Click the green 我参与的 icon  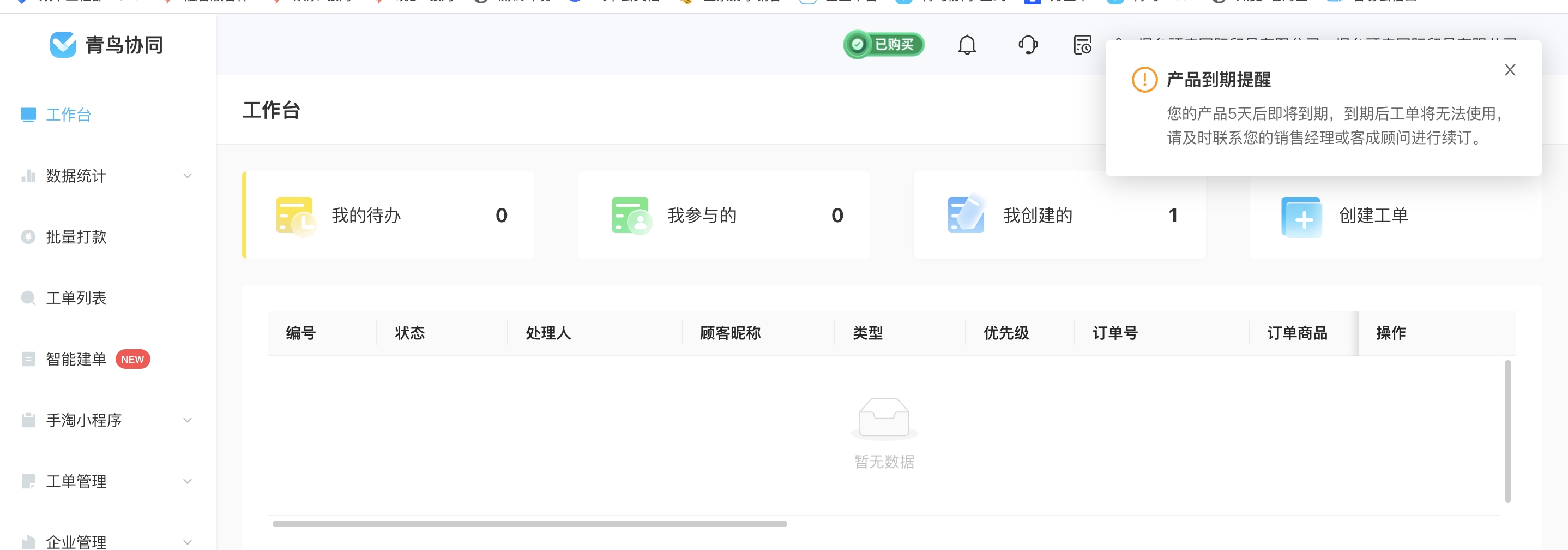pos(631,216)
